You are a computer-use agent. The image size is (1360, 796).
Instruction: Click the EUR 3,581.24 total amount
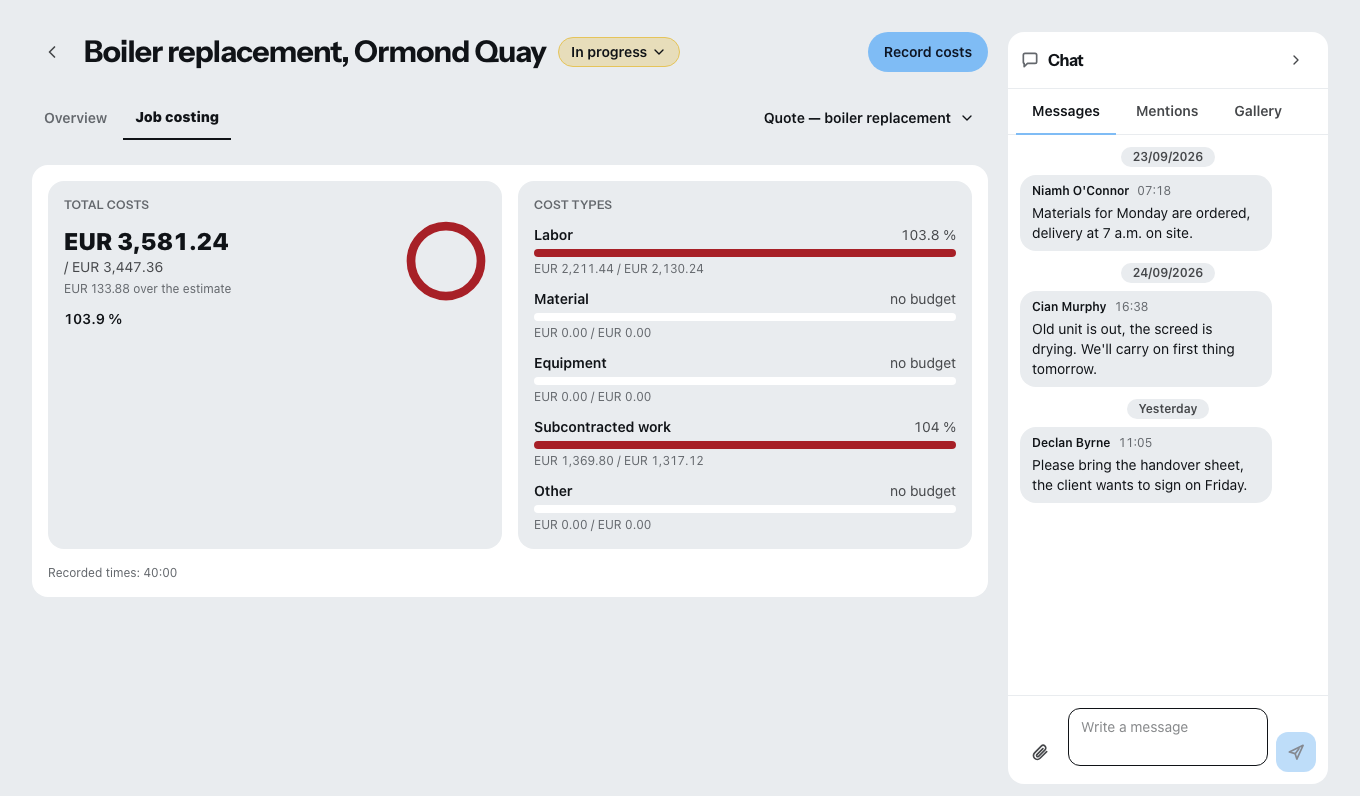(x=146, y=242)
